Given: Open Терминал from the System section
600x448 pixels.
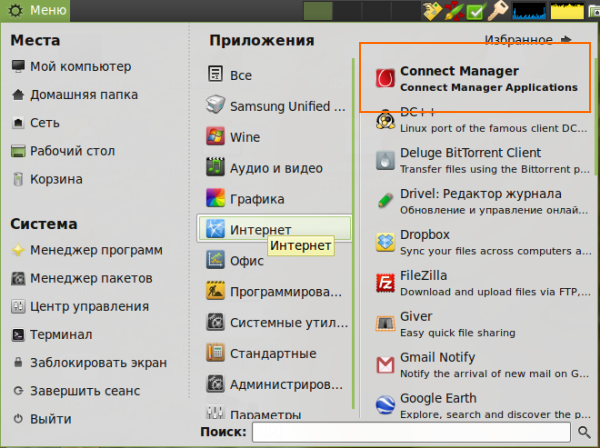Looking at the screenshot, I should coord(60,335).
